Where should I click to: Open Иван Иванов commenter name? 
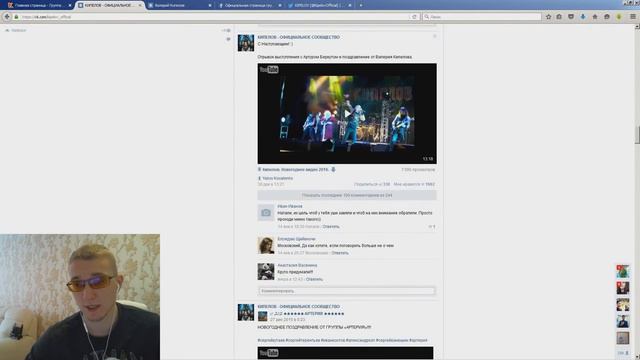pyautogui.click(x=290, y=207)
